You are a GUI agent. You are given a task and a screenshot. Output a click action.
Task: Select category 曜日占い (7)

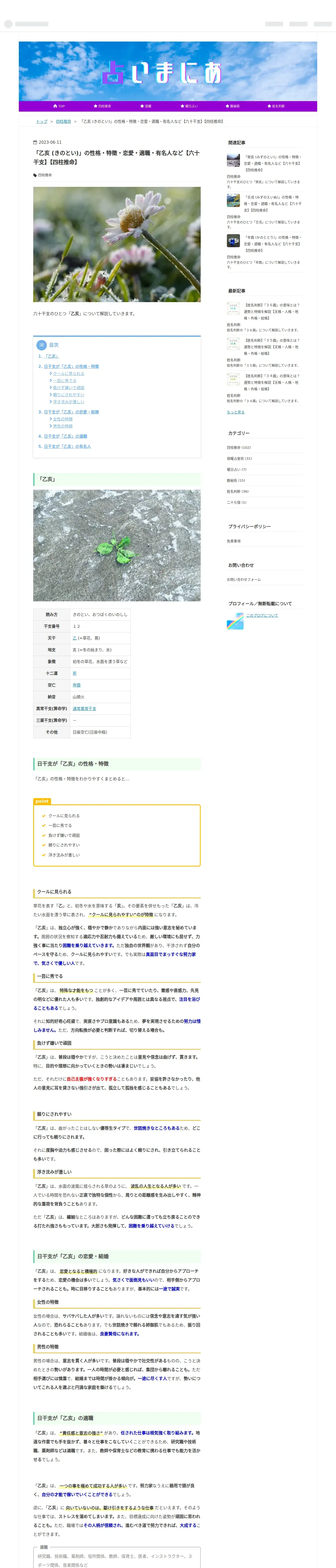(237, 469)
